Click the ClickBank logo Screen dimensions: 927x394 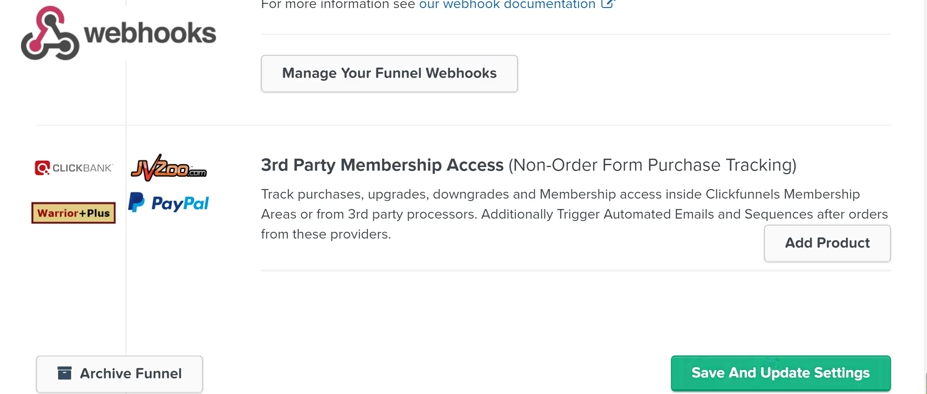pos(74,168)
